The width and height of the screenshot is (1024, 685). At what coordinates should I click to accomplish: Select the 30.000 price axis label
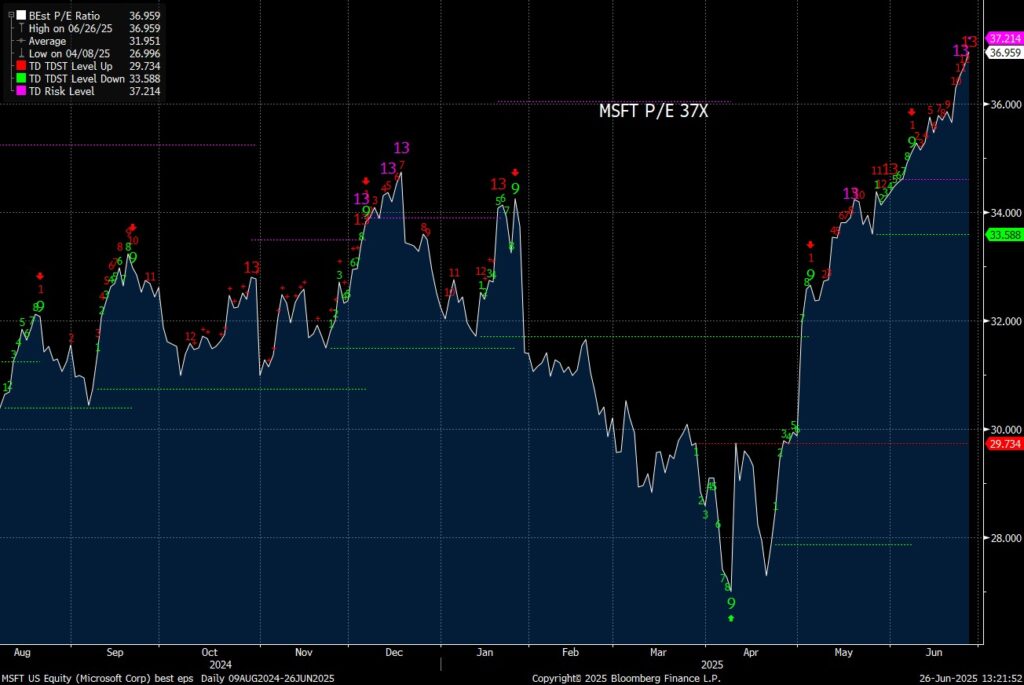pyautogui.click(x=1004, y=430)
